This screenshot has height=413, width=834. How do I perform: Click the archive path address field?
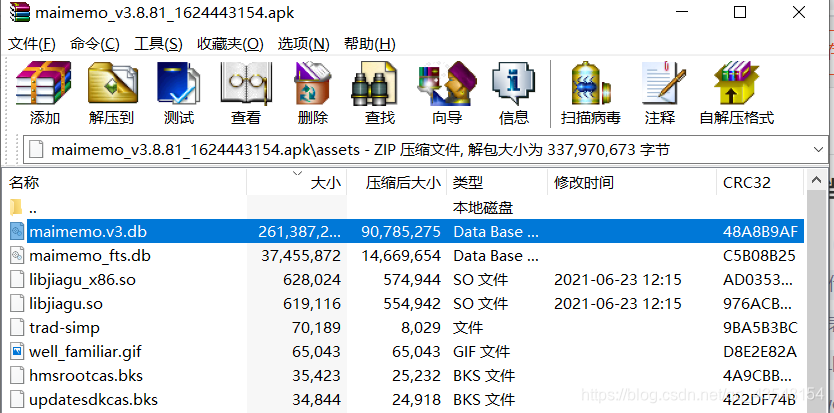point(424,151)
